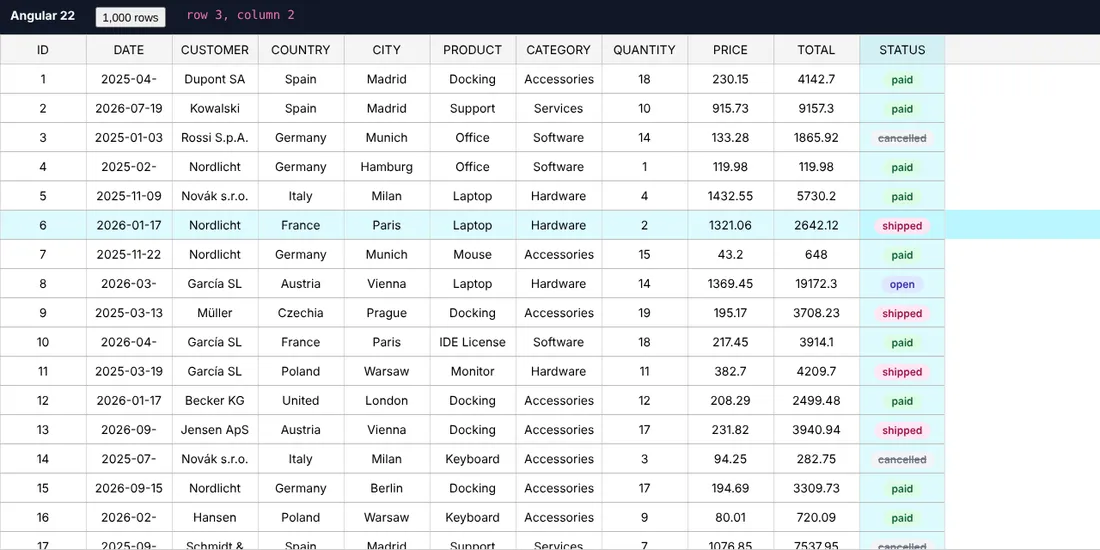Select the COUNTRY column header
Image resolution: width=1100 pixels, height=550 pixels.
[301, 50]
